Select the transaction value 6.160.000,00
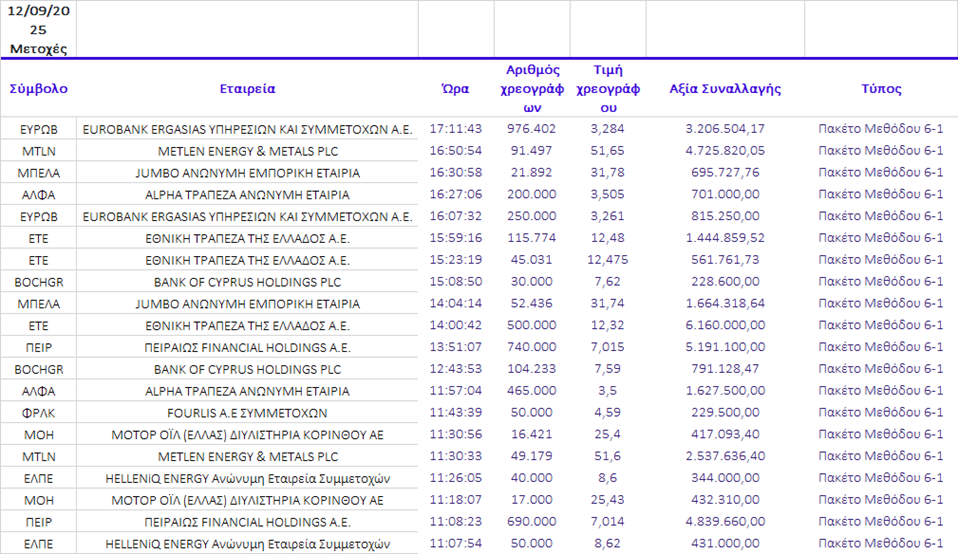This screenshot has height=554, width=958. 725,326
